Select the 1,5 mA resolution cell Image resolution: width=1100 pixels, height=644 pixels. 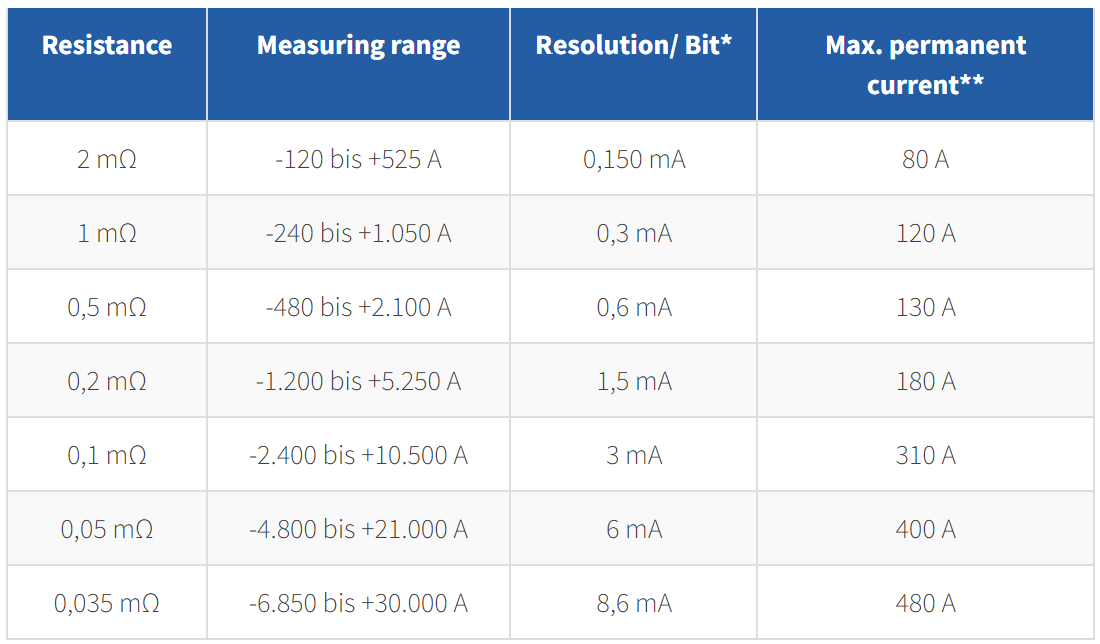click(x=633, y=381)
